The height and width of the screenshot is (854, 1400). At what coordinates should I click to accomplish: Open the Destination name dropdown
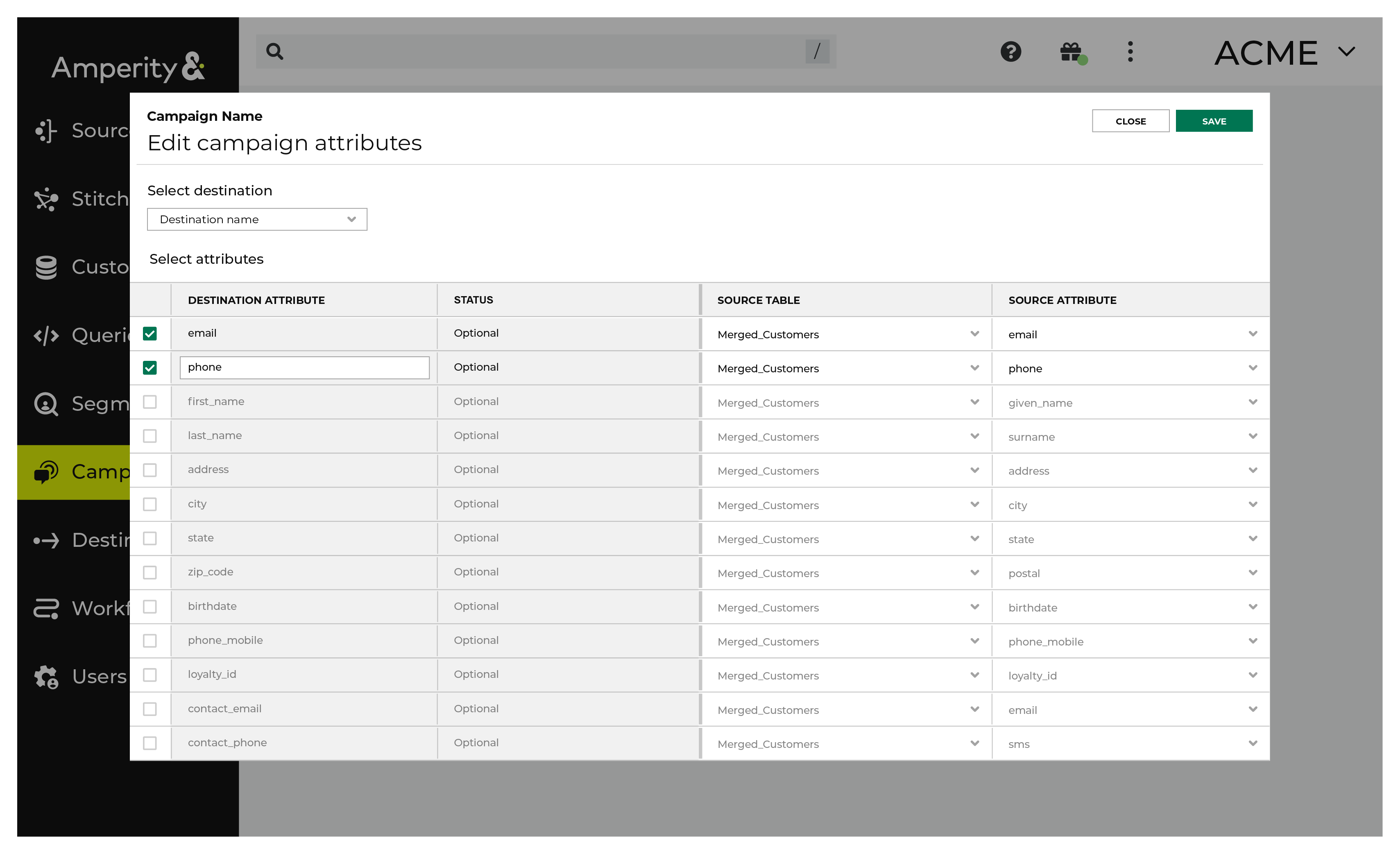pyautogui.click(x=257, y=219)
